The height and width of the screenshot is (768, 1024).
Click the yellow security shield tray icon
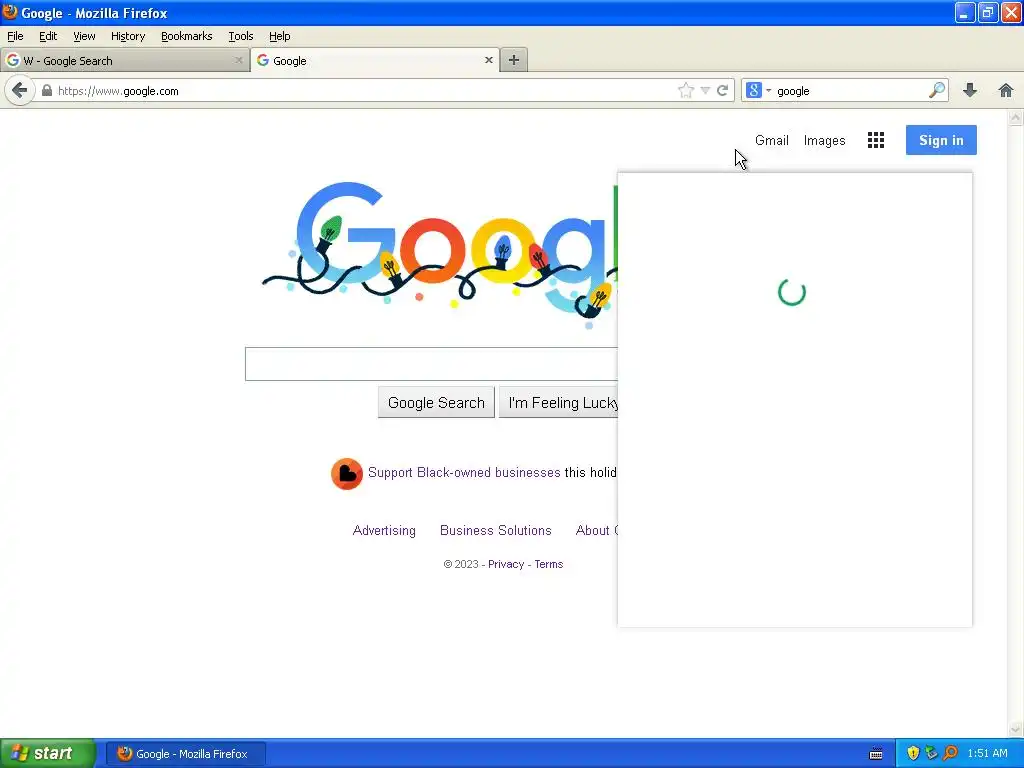coord(913,753)
